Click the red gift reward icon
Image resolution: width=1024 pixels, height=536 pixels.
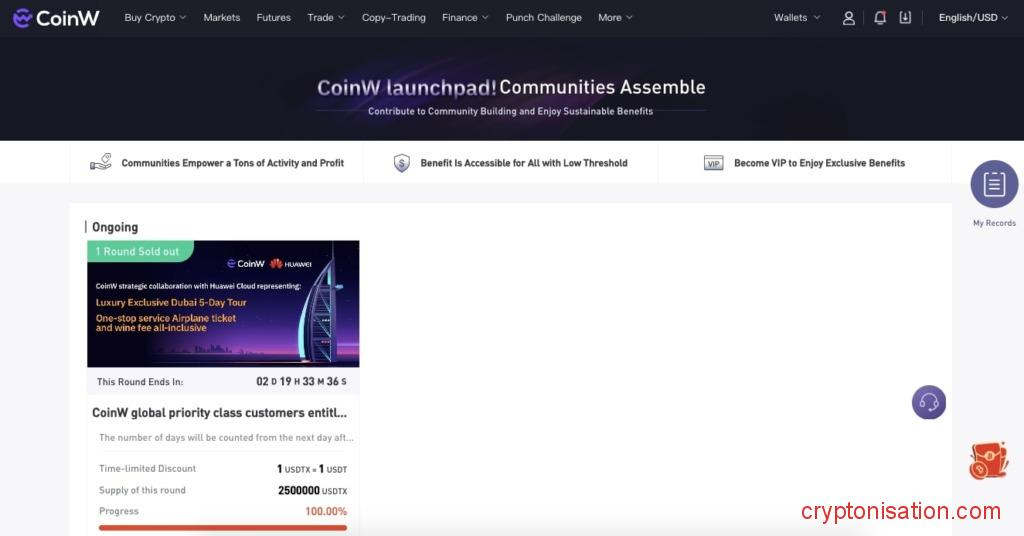tap(988, 461)
